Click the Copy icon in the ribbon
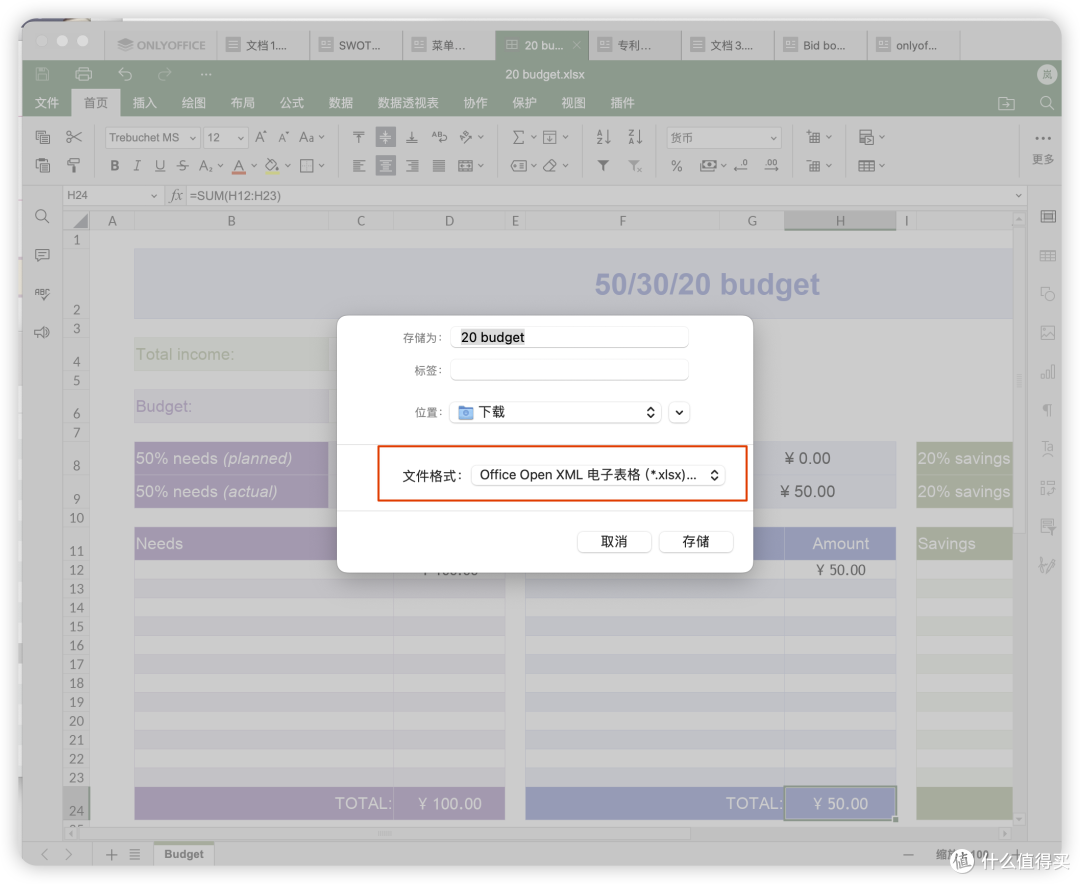Viewport: 1080px width, 884px height. click(43, 137)
